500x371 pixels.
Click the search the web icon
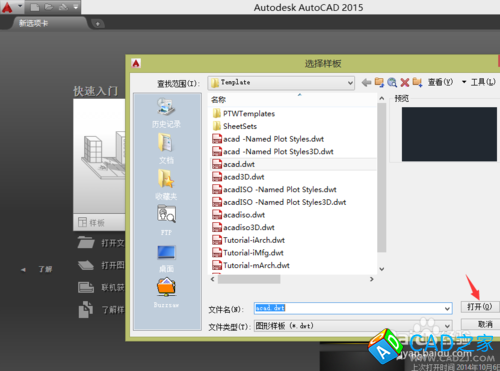[x=392, y=82]
